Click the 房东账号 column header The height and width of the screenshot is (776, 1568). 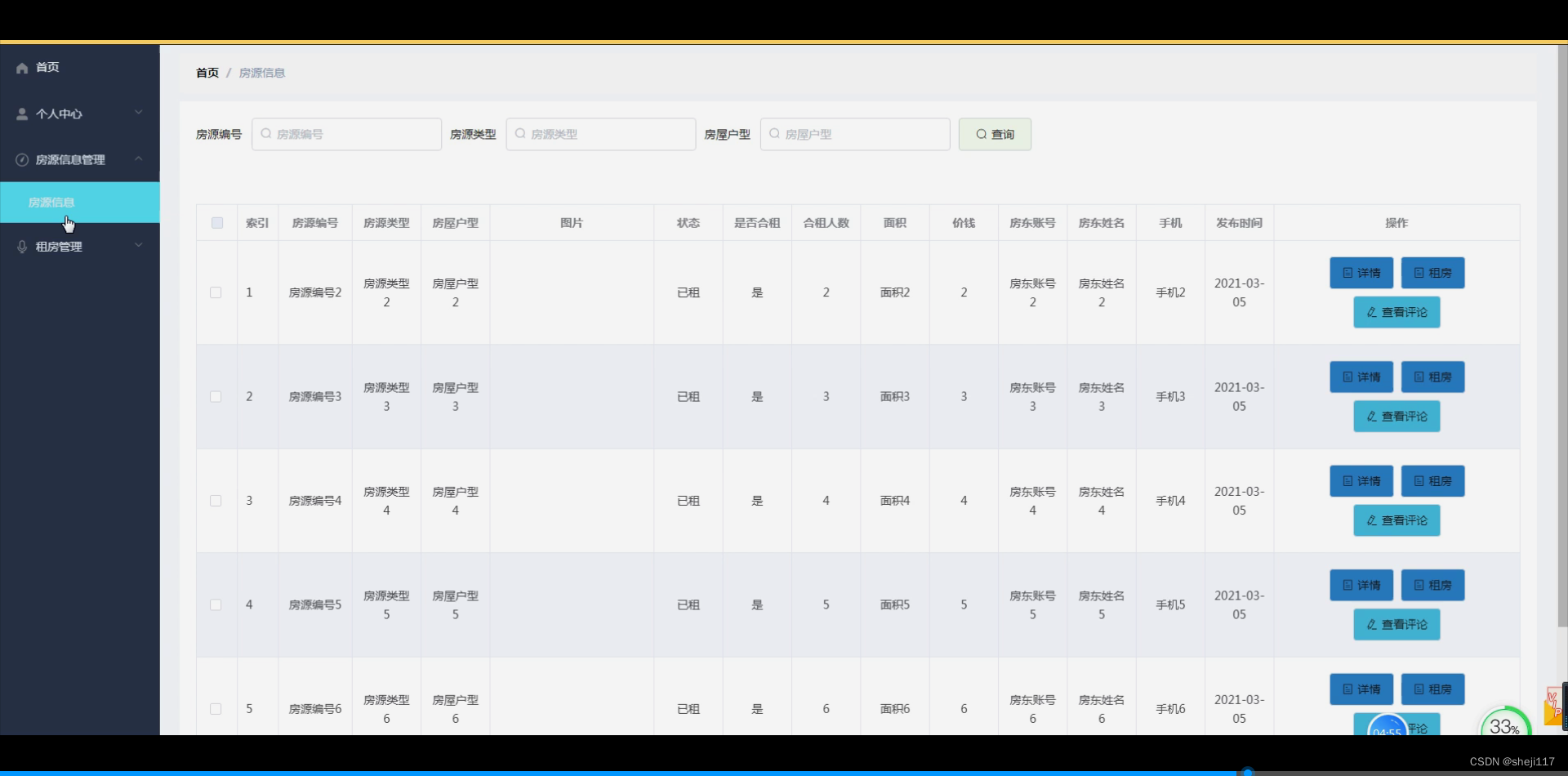[1032, 223]
